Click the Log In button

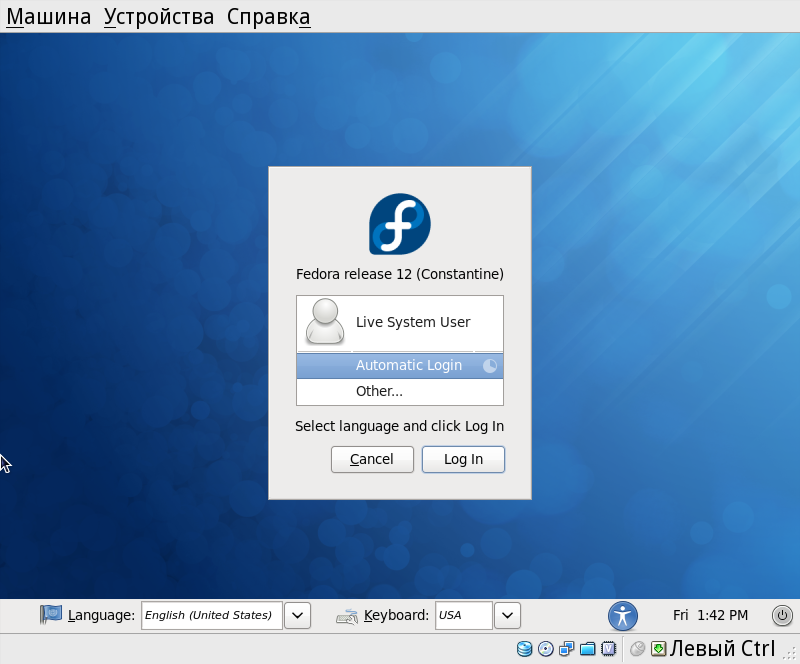click(x=463, y=459)
